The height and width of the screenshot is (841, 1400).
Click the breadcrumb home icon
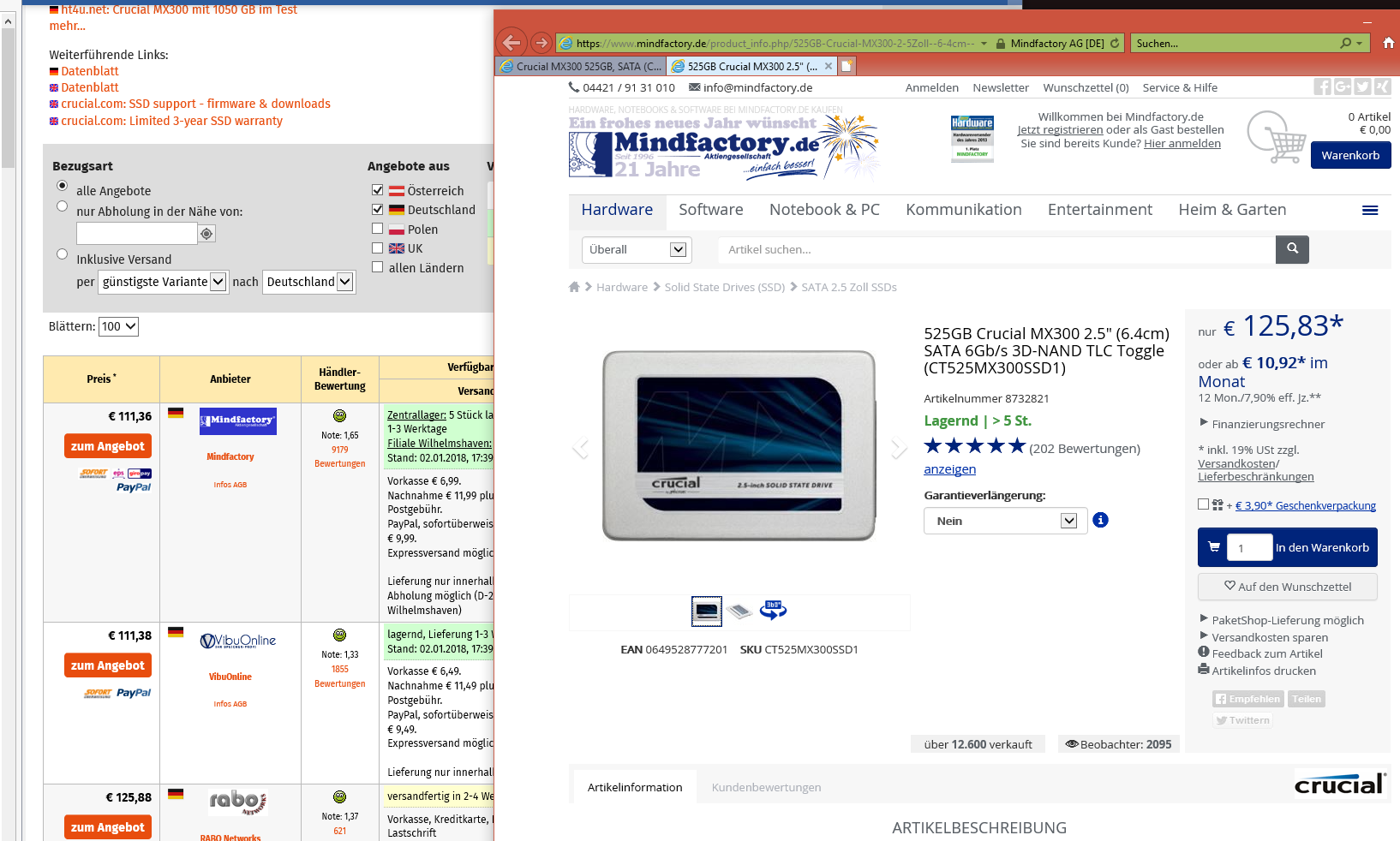pos(574,287)
